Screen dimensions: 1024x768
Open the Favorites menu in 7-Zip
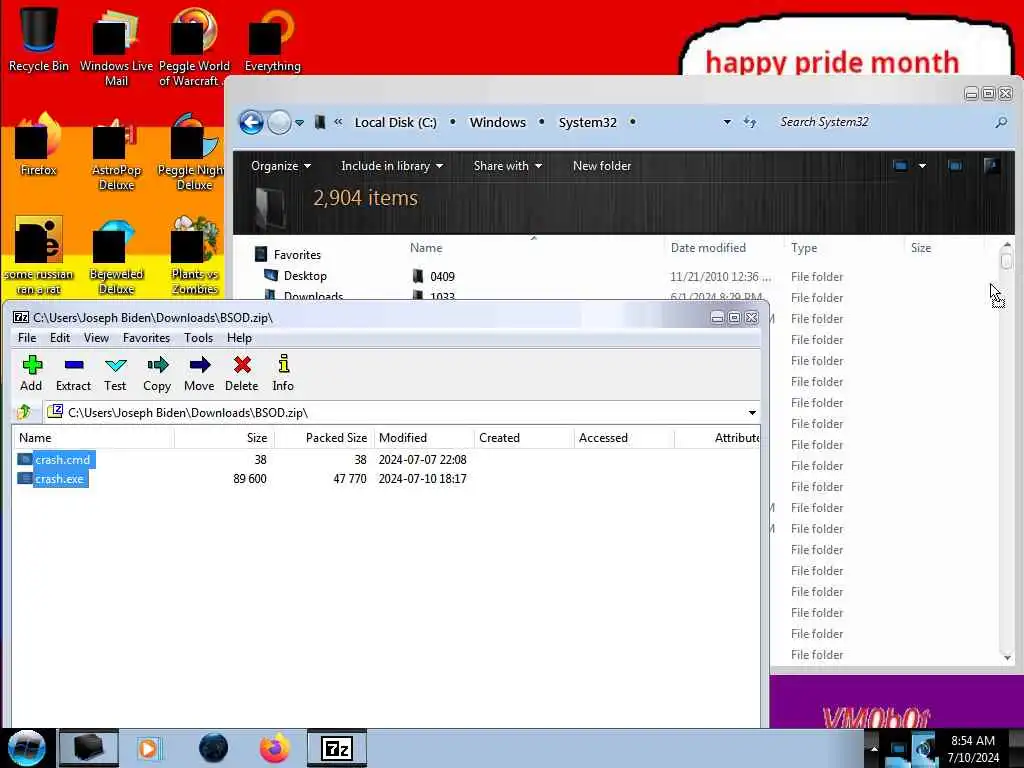pos(146,338)
